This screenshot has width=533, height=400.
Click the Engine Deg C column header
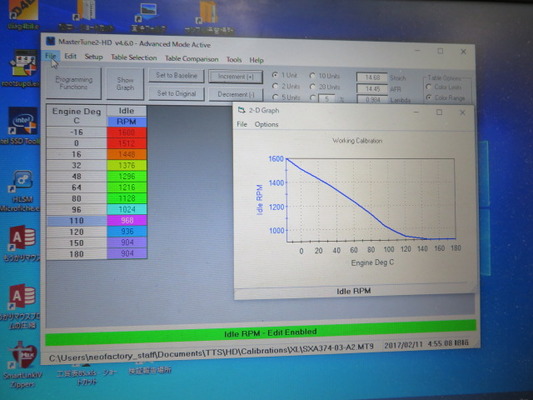[x=76, y=116]
